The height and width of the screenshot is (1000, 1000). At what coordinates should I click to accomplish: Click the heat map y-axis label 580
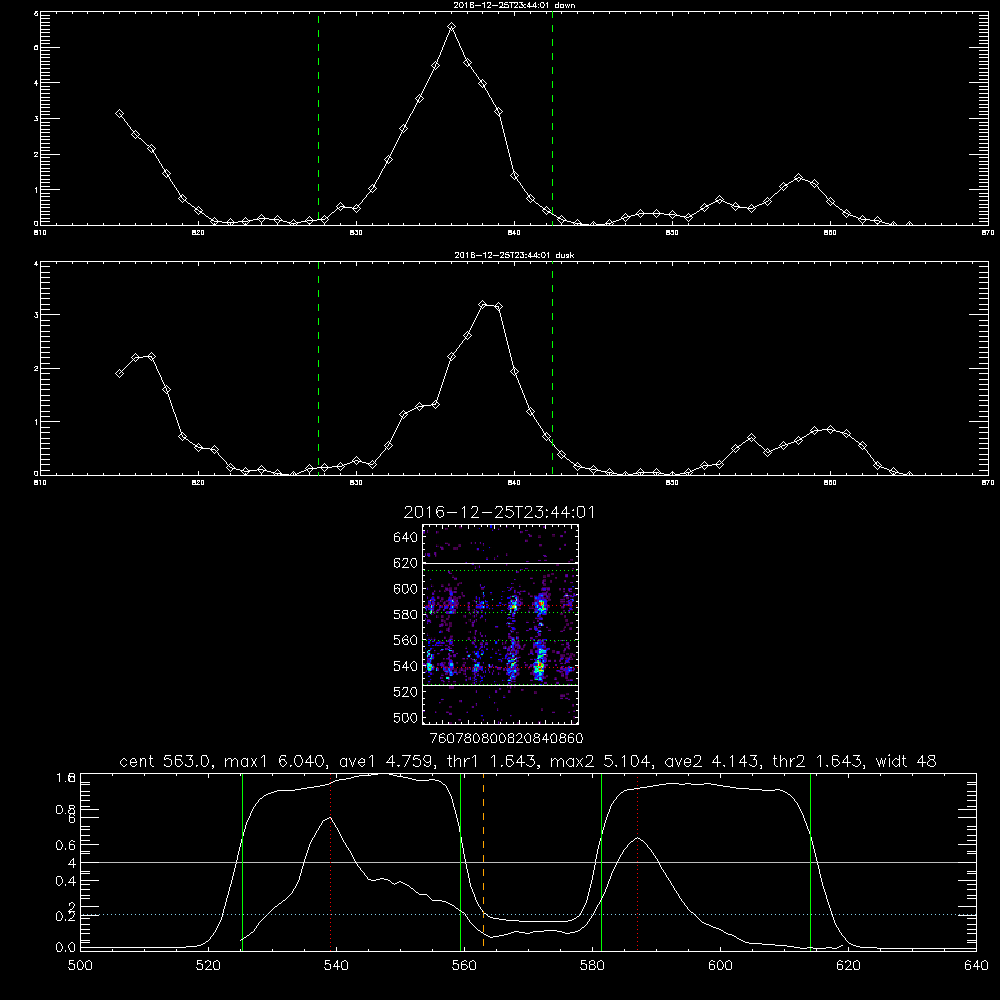click(x=406, y=615)
